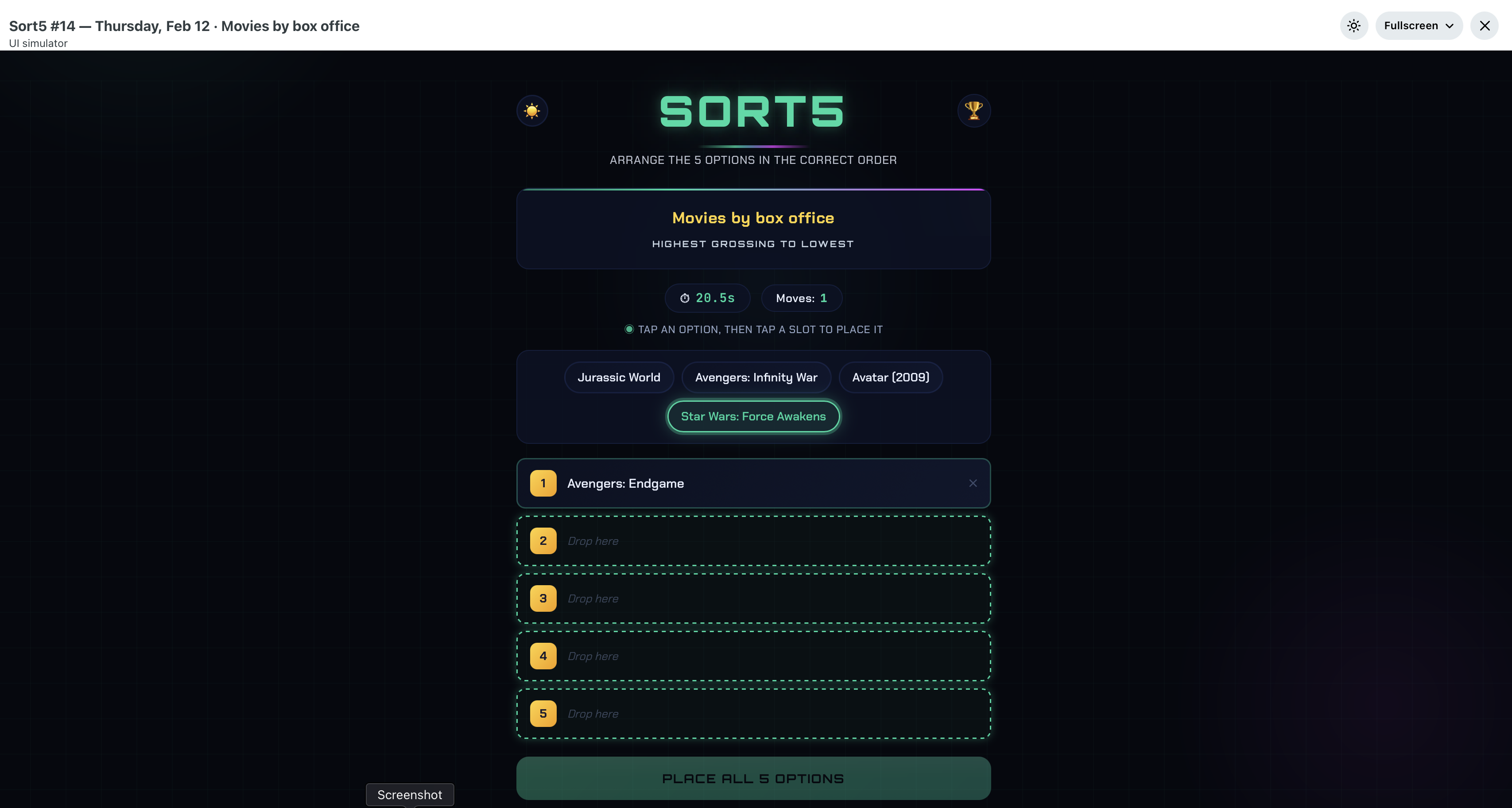Select the Avengers: Infinity War option
This screenshot has height=808, width=1512.
756,377
